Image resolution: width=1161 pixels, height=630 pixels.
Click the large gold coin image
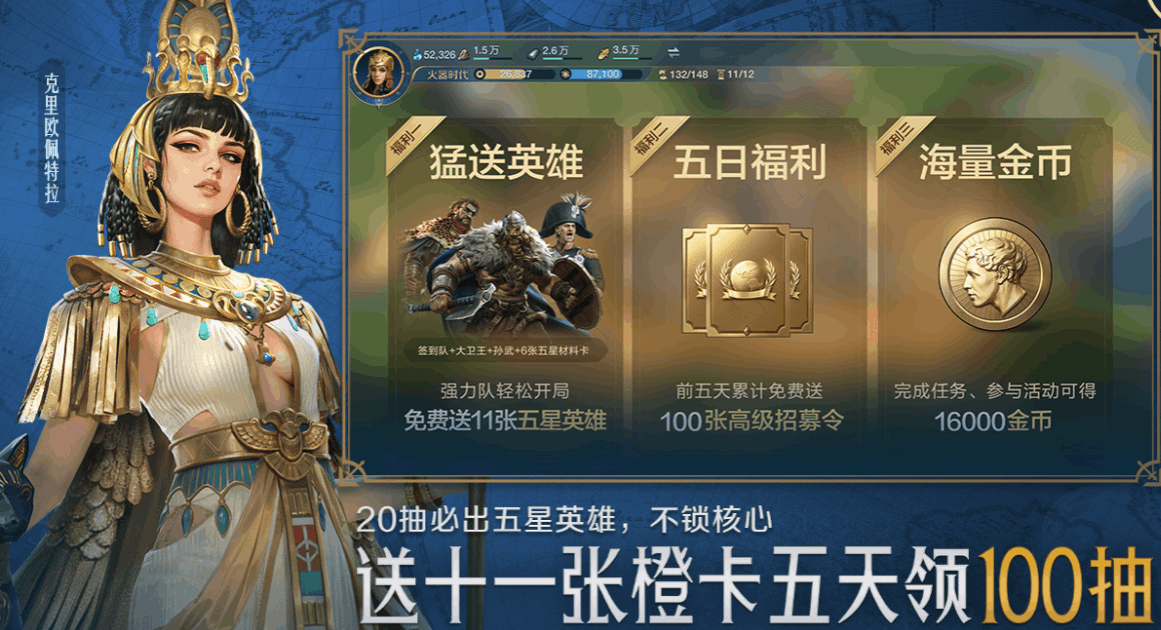994,274
